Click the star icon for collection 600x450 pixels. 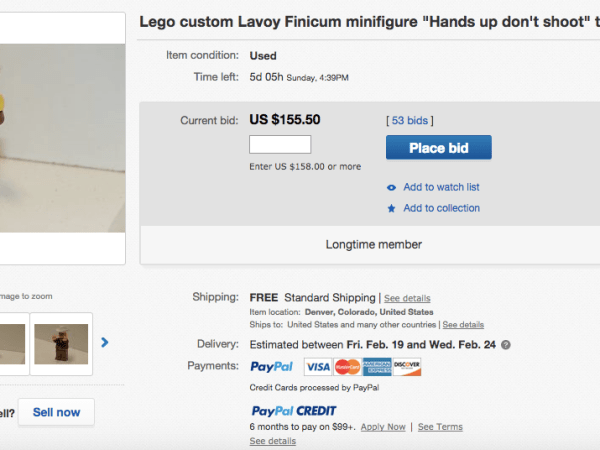click(x=391, y=208)
